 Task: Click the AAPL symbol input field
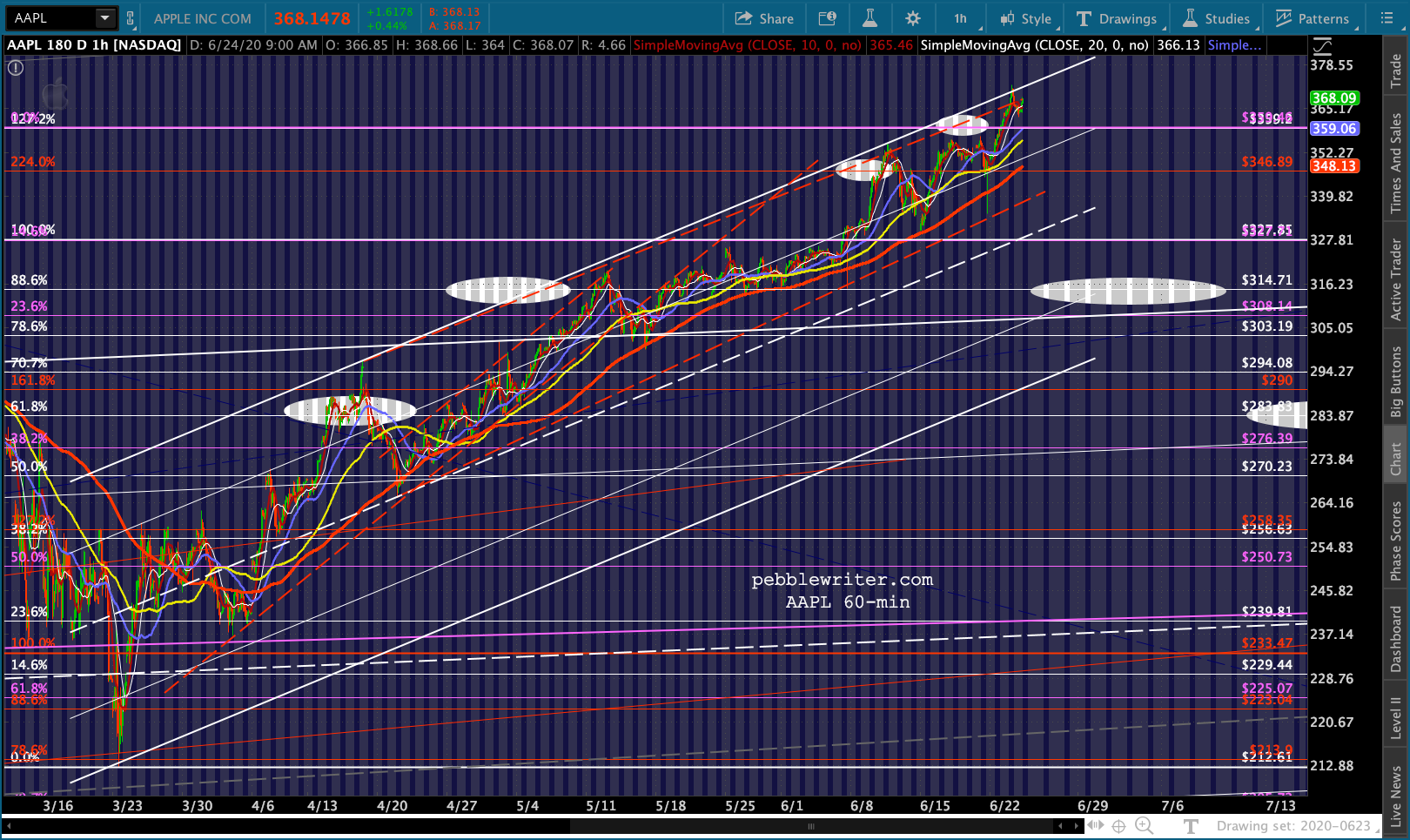click(50, 17)
